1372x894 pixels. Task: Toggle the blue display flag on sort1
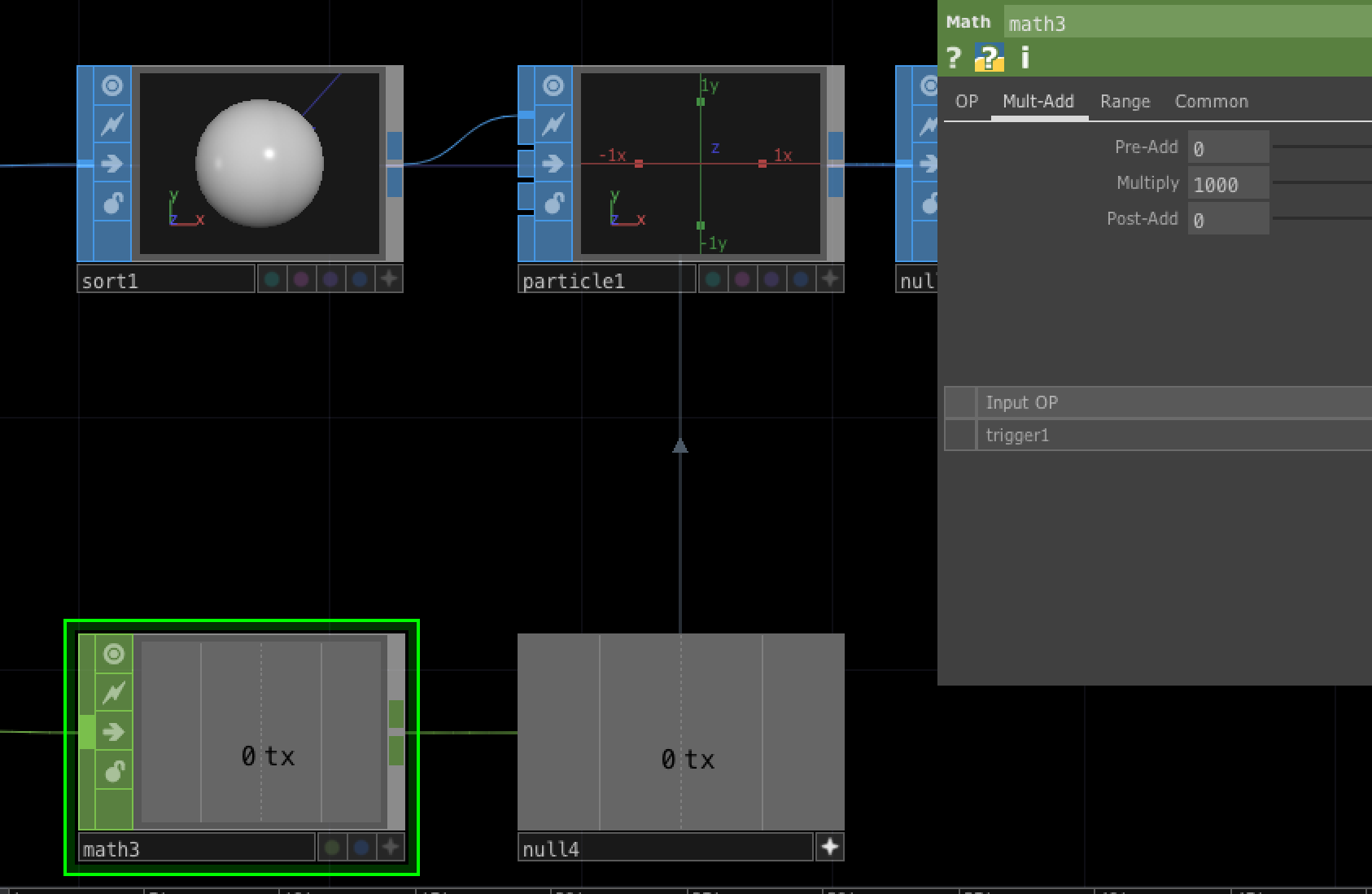tap(360, 279)
